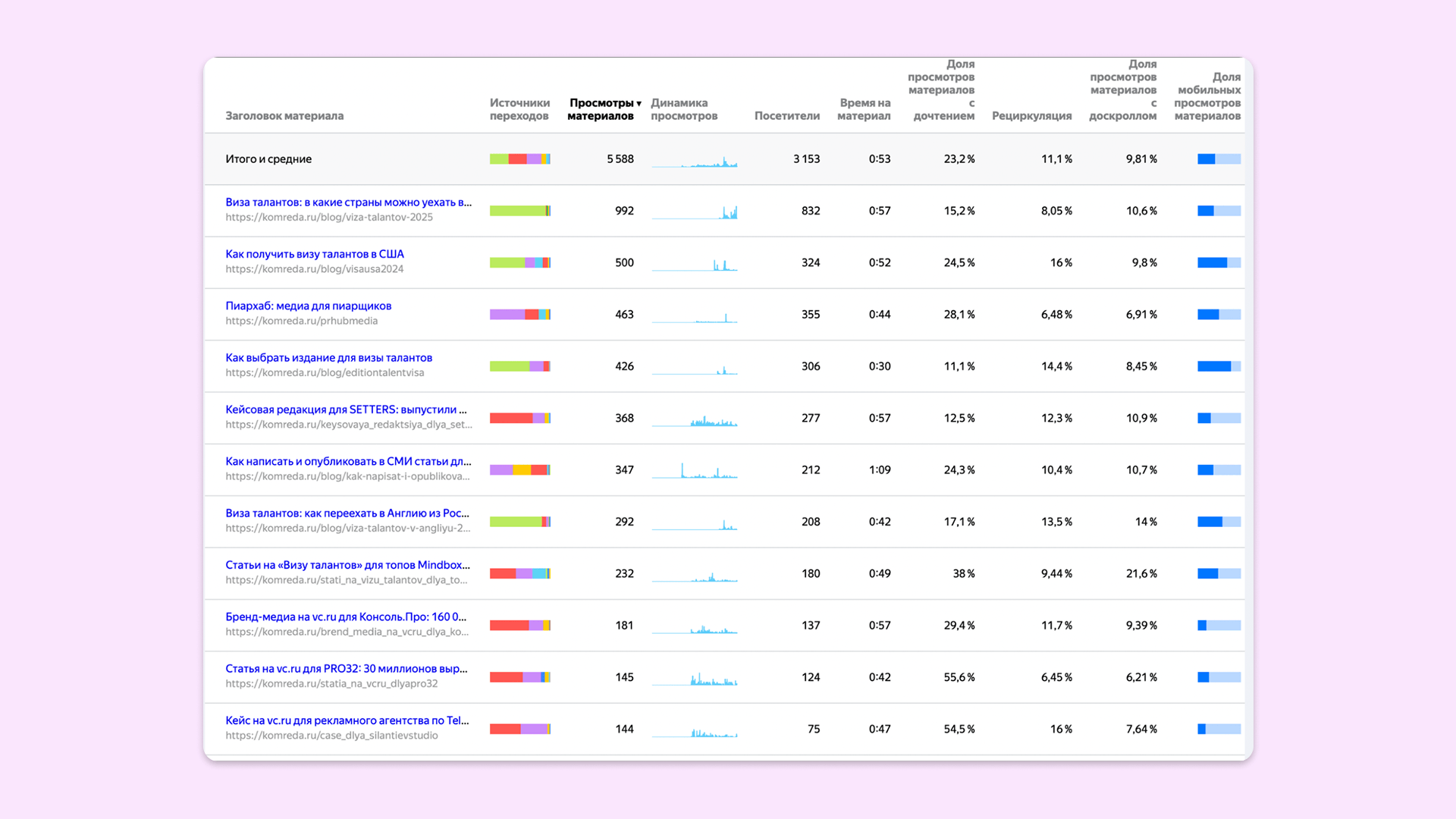
Task: Open 'Статья на vc.ru для PRO32' link
Action: (346, 669)
